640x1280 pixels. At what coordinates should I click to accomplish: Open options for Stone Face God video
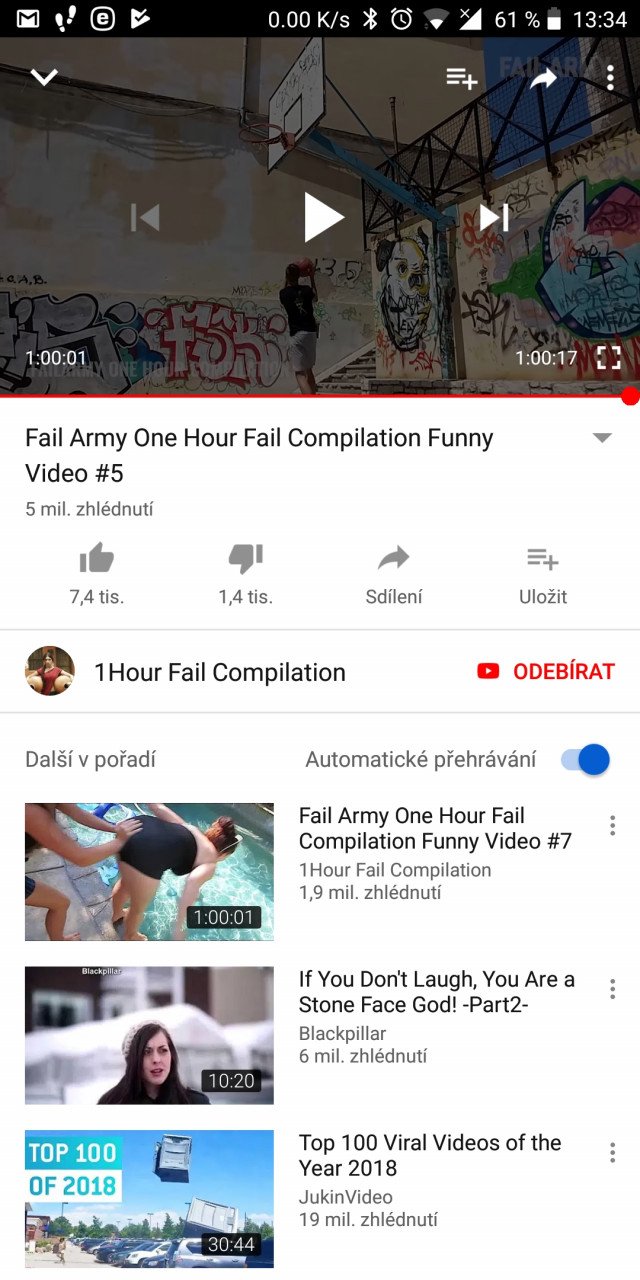tap(612, 989)
